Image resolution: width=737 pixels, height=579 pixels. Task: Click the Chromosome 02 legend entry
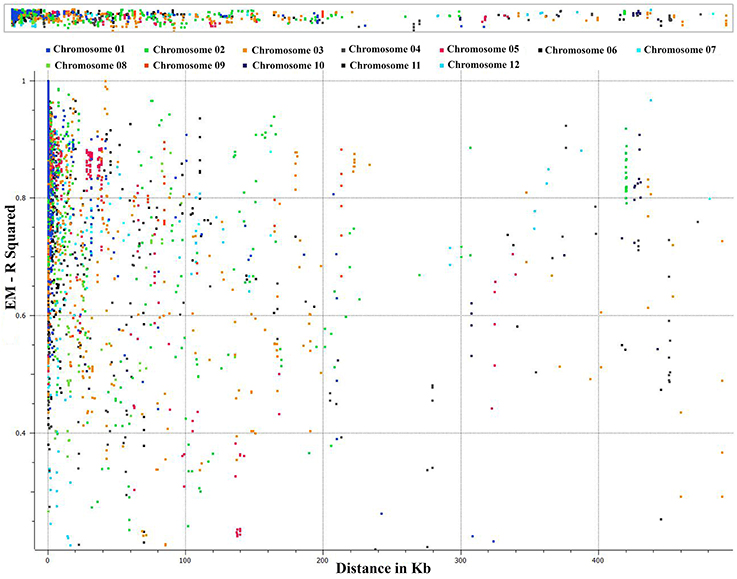[x=185, y=50]
